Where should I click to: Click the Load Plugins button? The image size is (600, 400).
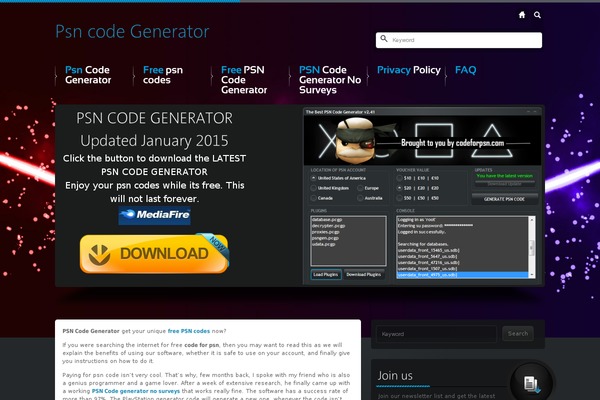(326, 274)
